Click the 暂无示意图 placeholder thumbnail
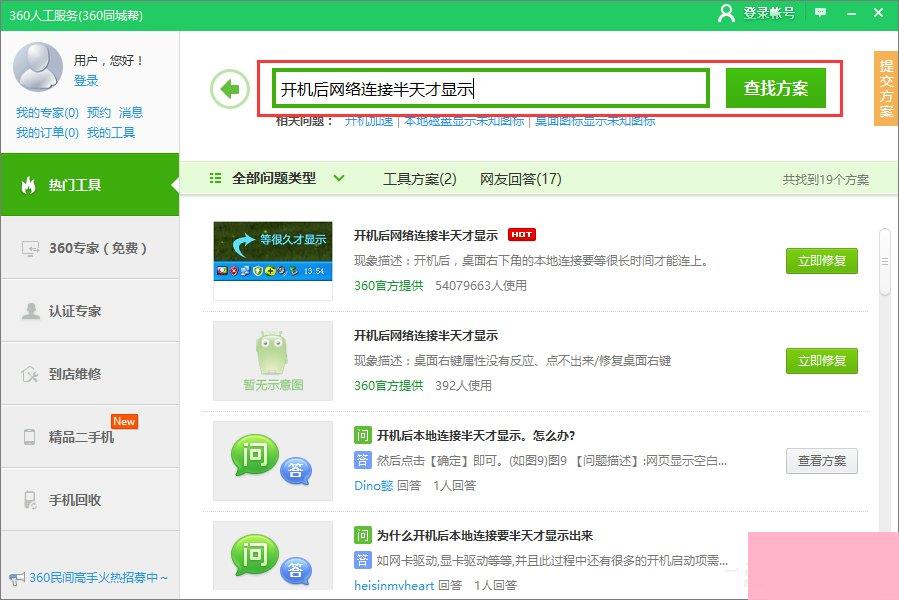 [273, 361]
